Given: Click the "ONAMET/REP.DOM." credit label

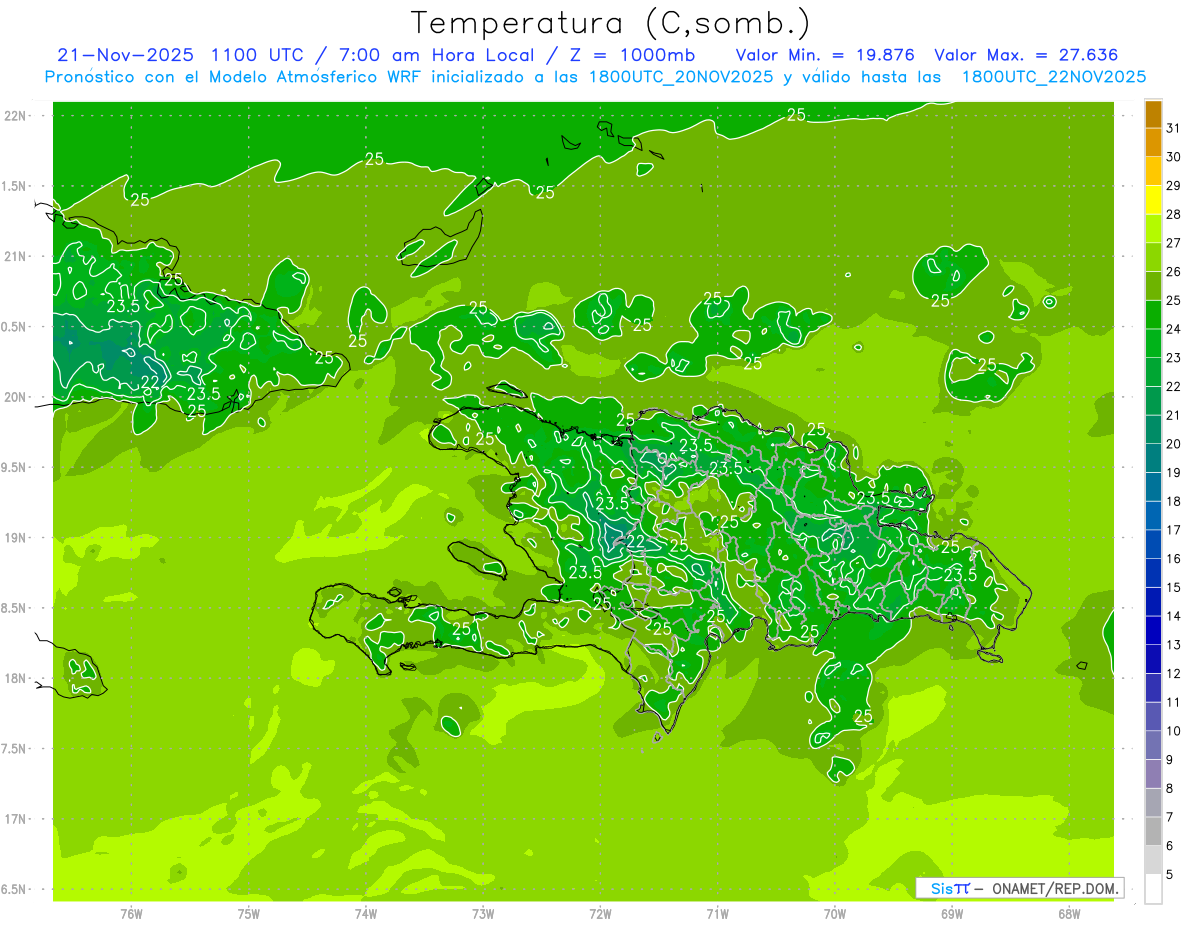Looking at the screenshot, I should 1056,888.
